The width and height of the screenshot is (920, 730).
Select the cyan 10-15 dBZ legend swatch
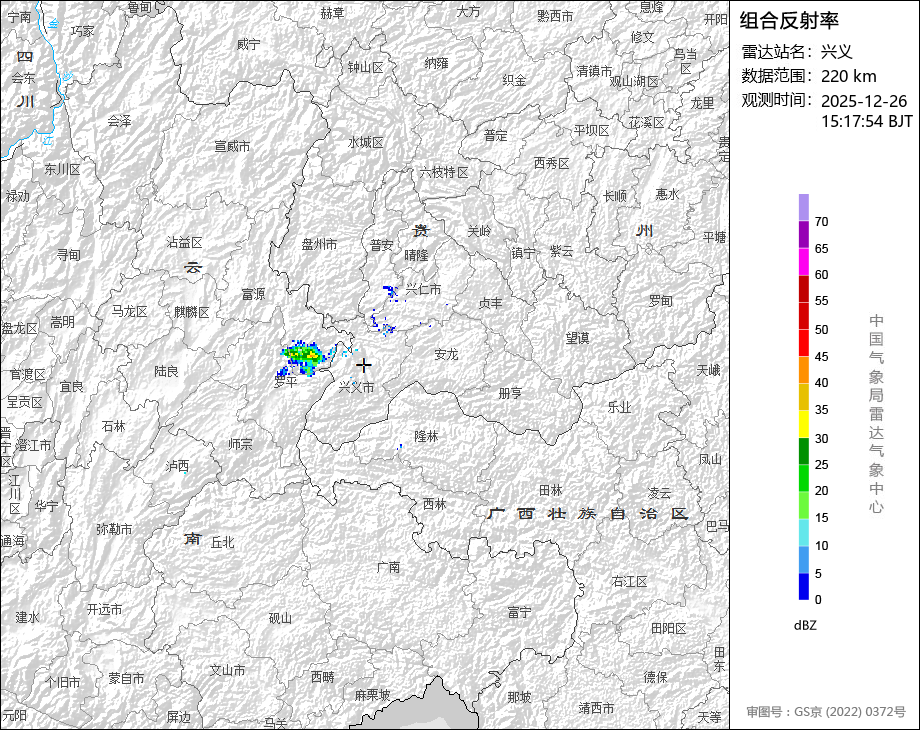804,532
